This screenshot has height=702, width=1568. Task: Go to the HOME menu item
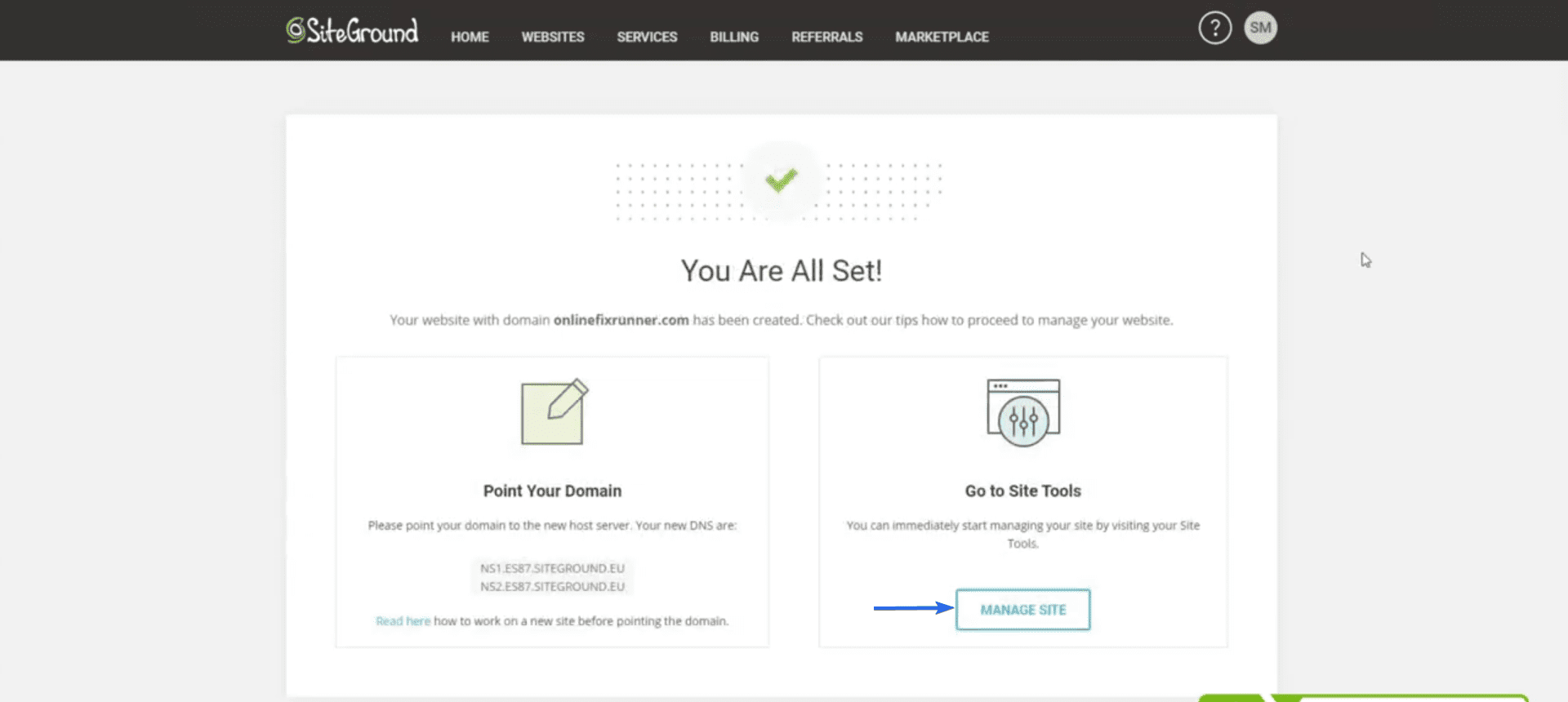click(470, 37)
